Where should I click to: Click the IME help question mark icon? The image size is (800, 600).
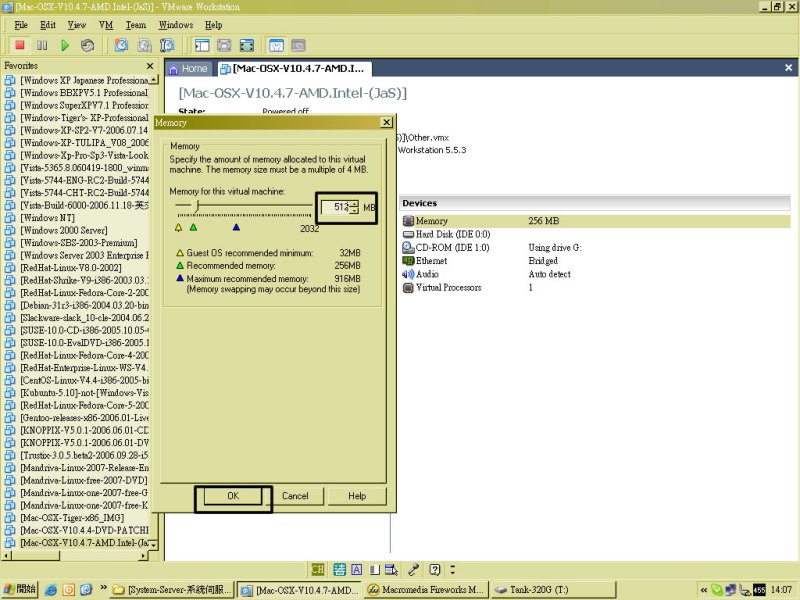point(434,569)
